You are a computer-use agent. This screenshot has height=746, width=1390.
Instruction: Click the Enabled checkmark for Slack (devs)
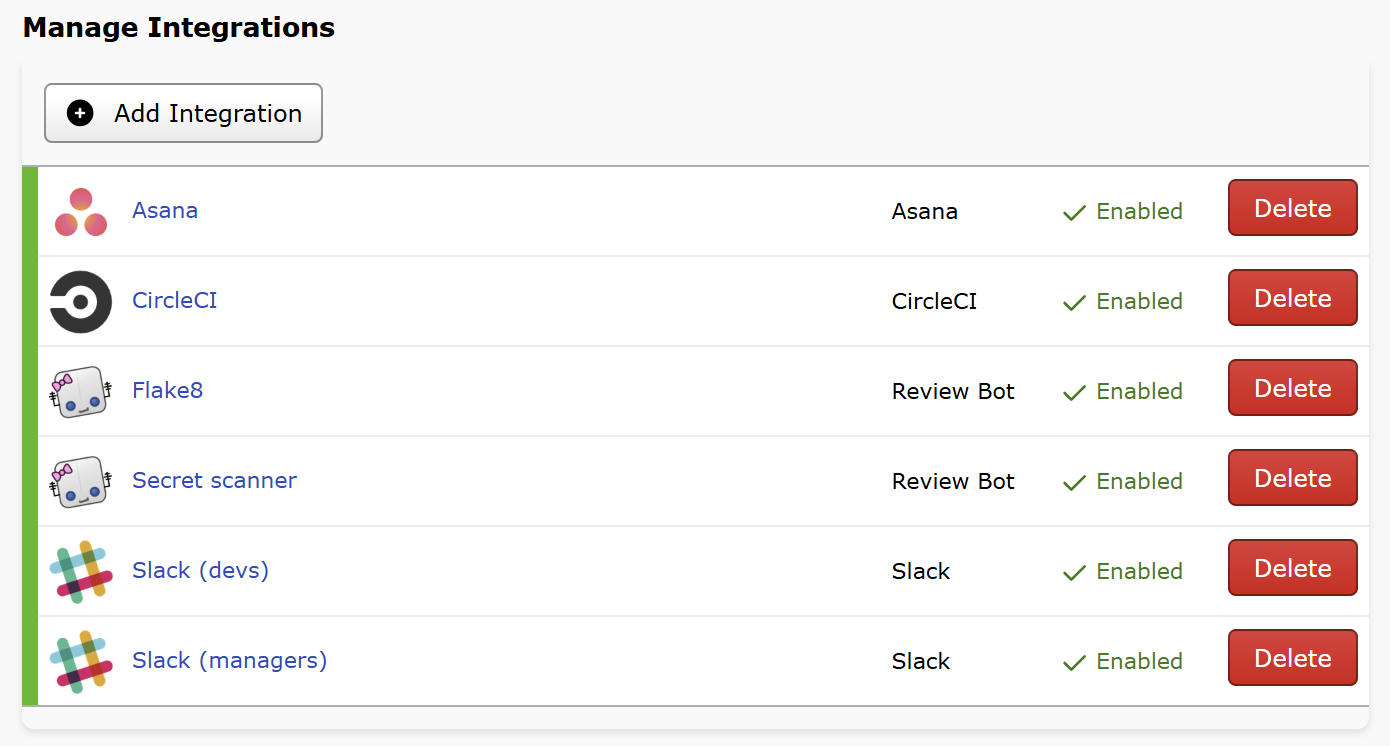click(1073, 572)
